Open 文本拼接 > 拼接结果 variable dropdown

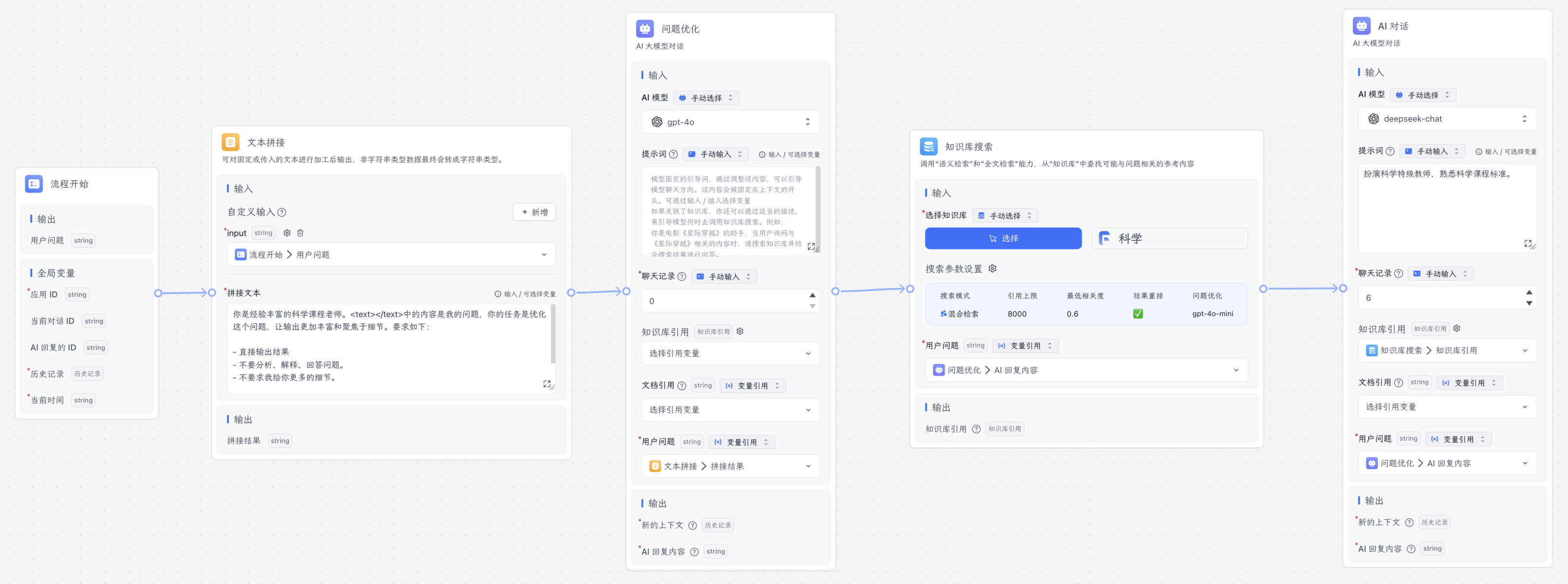coord(730,466)
